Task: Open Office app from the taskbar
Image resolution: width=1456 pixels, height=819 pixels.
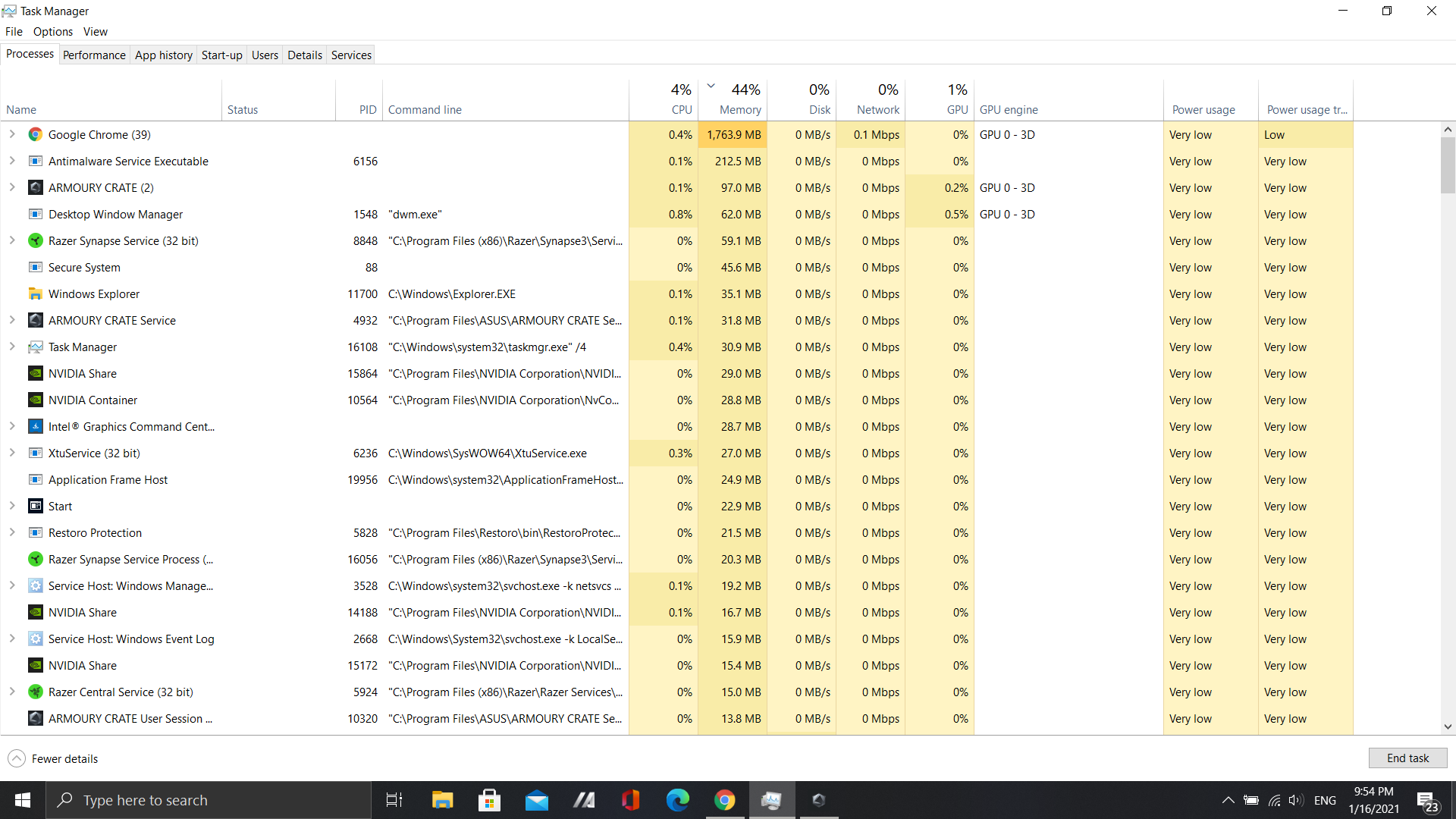Action: click(631, 800)
